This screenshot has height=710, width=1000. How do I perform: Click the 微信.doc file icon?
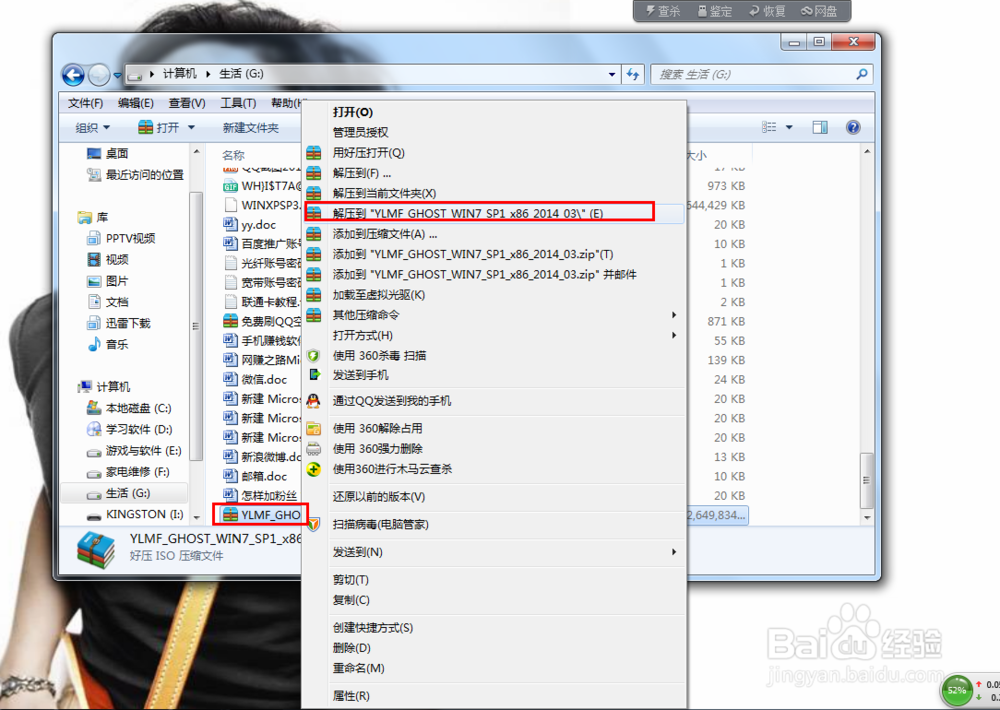230,379
